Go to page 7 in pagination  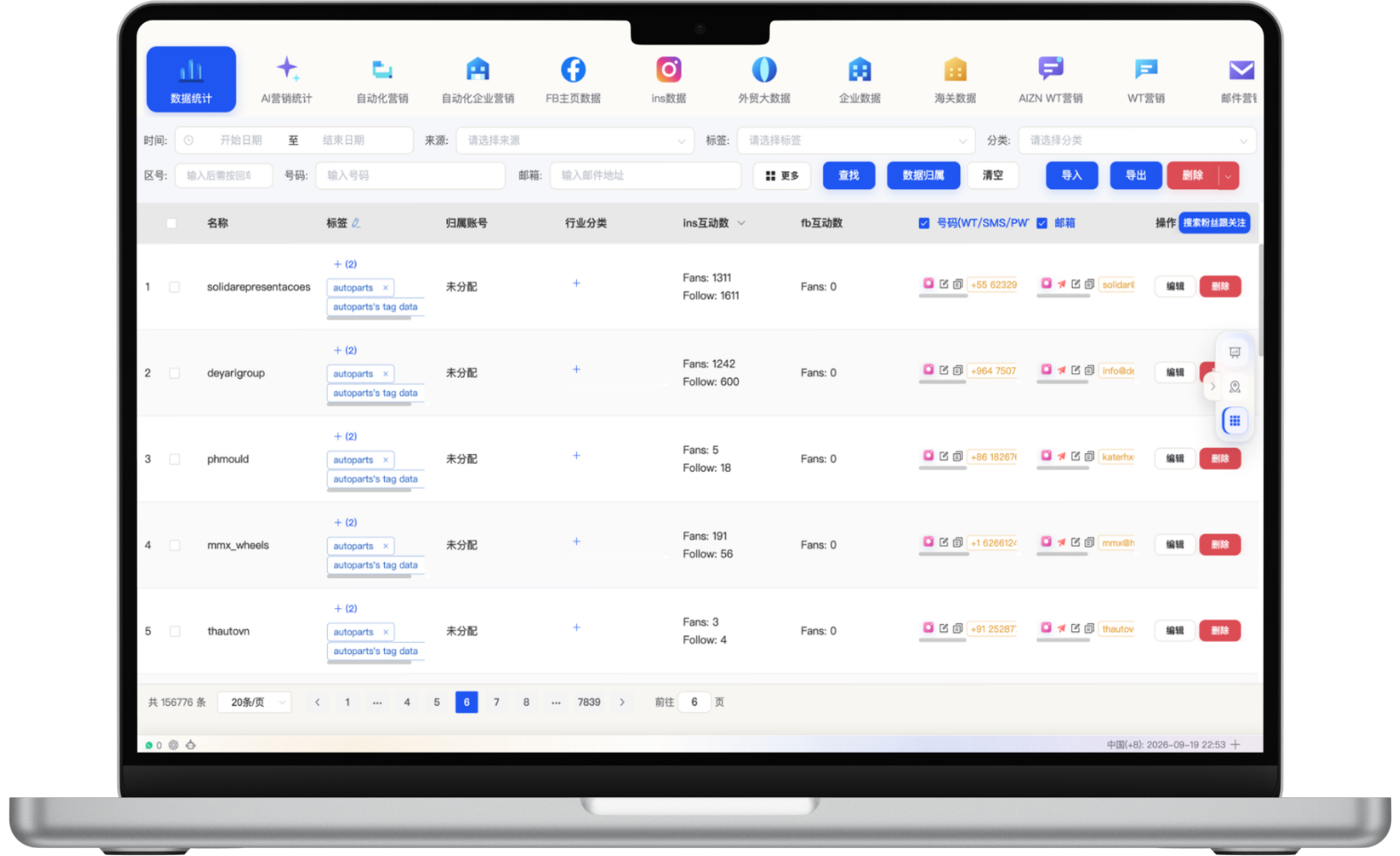[x=496, y=702]
